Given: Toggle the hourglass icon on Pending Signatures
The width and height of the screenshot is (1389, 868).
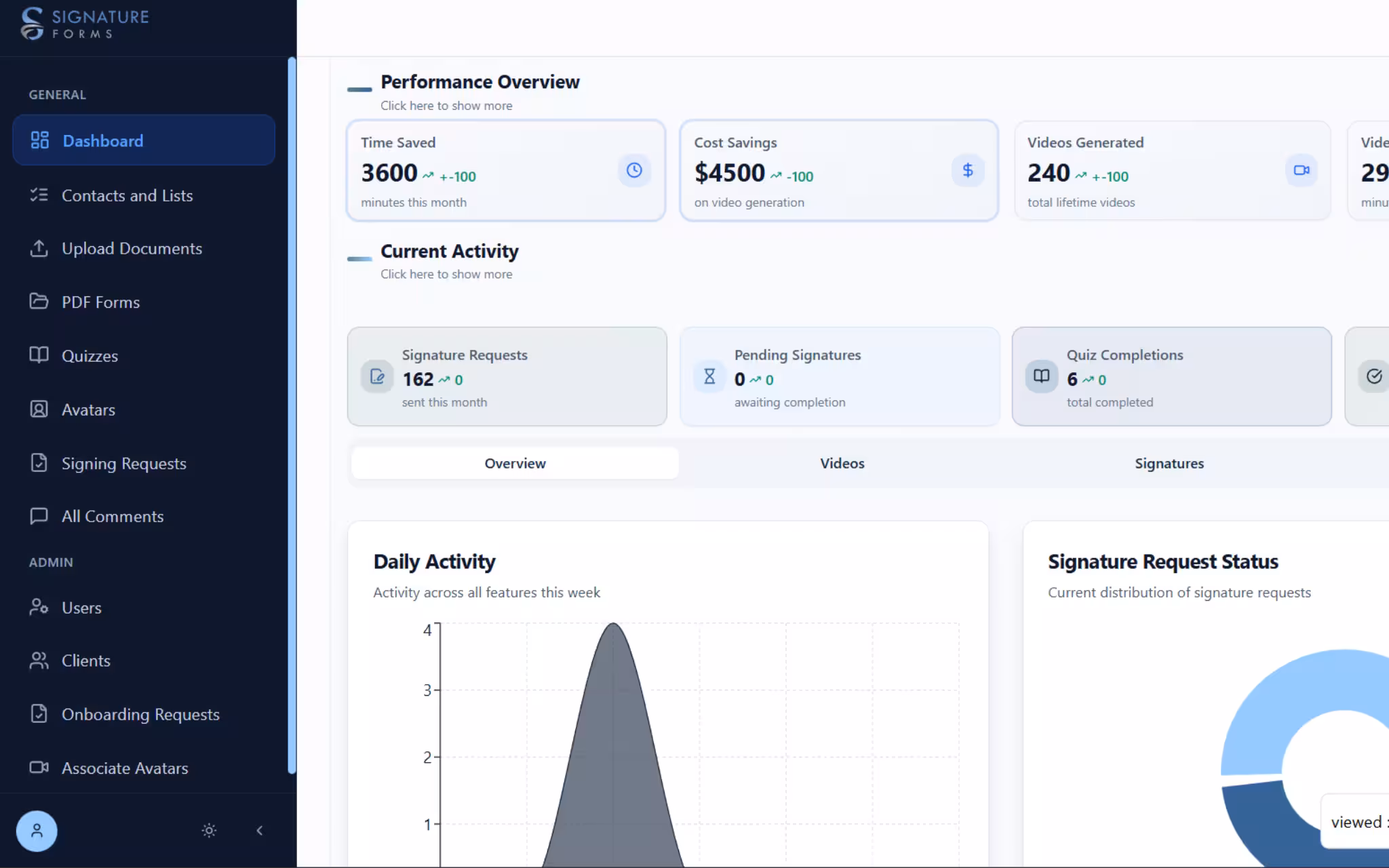Looking at the screenshot, I should [709, 376].
